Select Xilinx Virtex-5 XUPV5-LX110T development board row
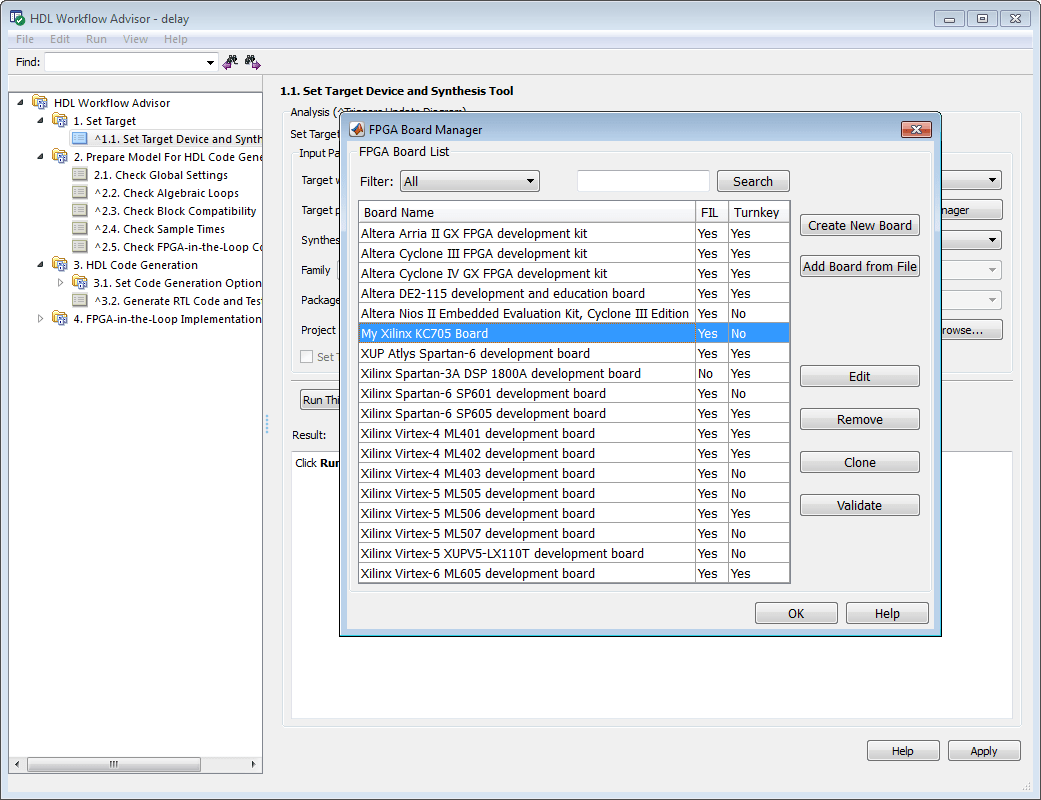 (x=574, y=554)
